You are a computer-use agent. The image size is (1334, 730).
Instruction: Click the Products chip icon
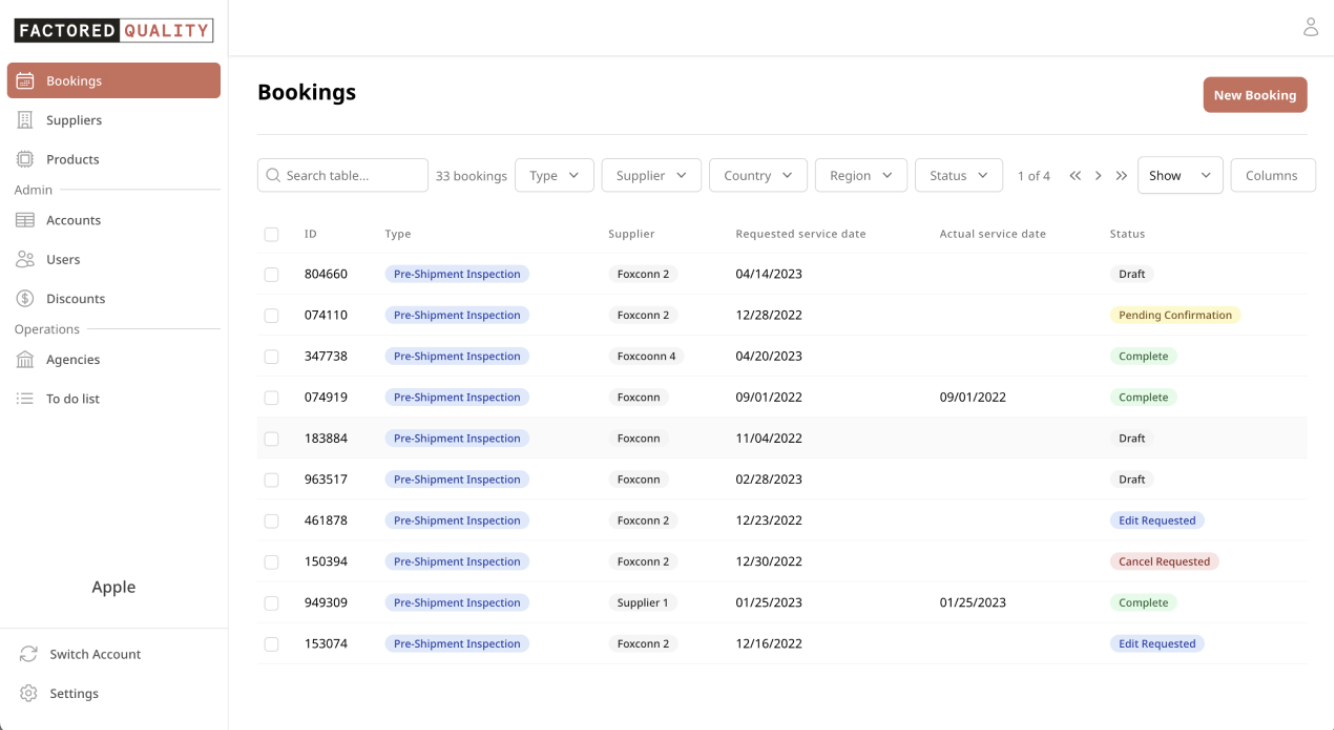(26, 159)
